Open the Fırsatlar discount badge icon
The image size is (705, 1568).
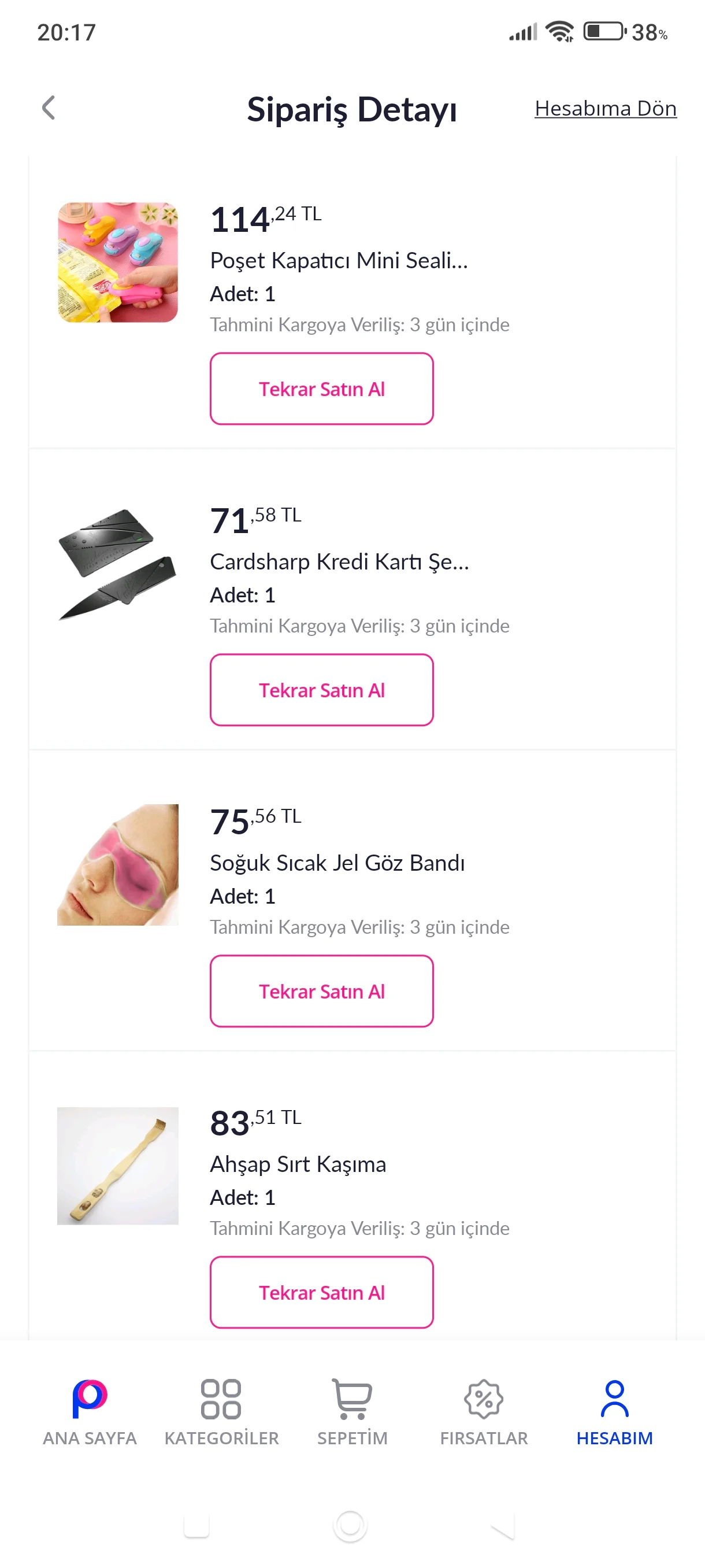coord(484,1399)
